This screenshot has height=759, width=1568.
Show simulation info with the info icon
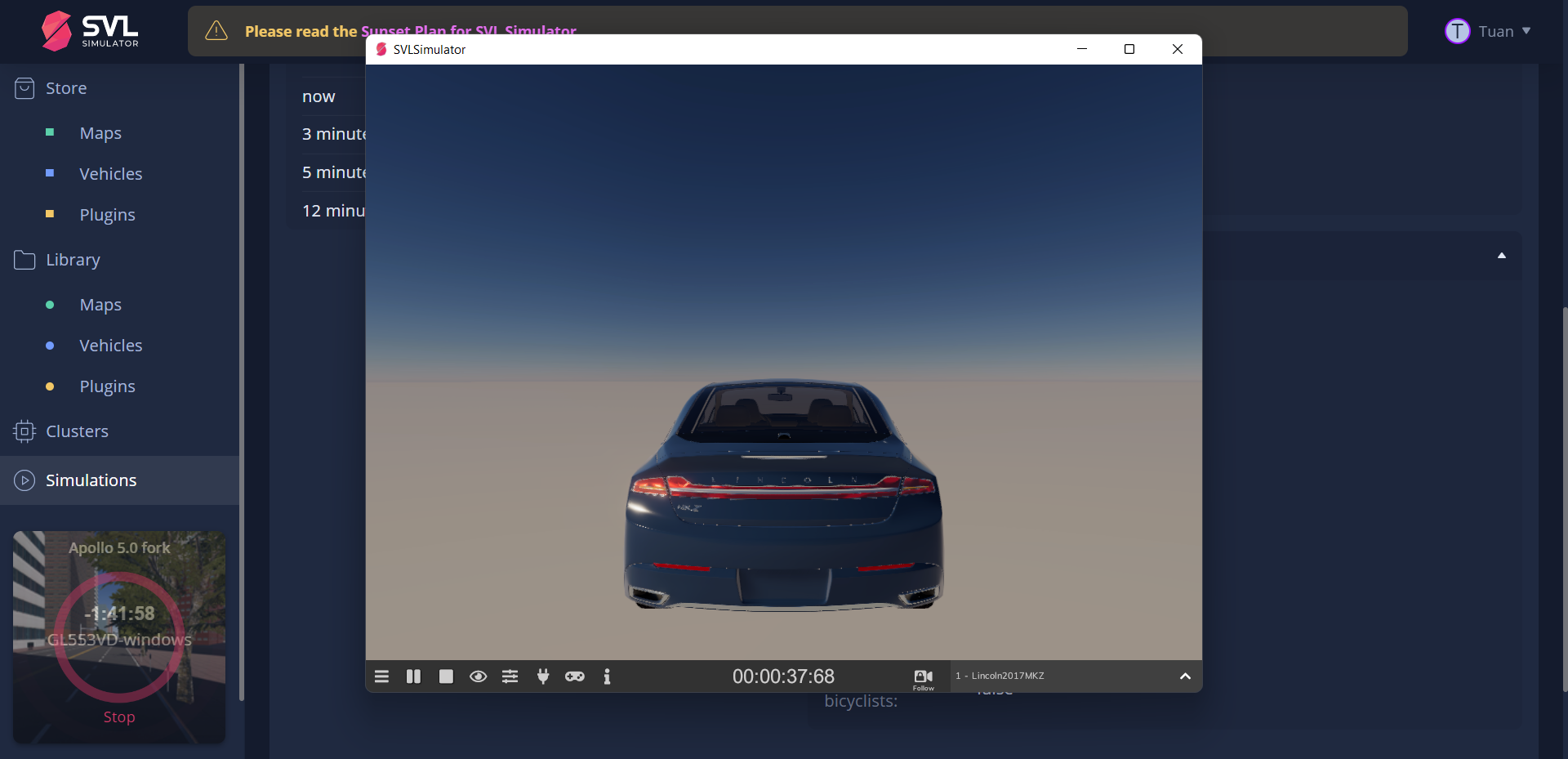608,676
